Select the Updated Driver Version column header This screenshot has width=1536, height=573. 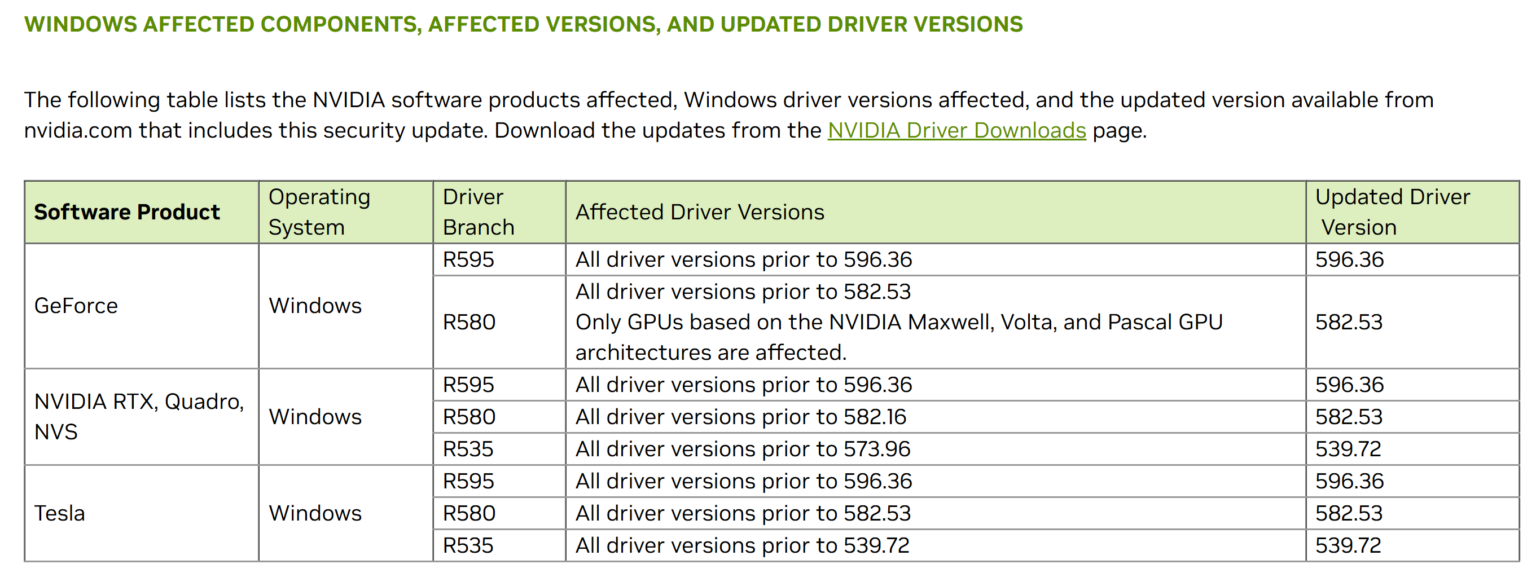[x=1412, y=212]
